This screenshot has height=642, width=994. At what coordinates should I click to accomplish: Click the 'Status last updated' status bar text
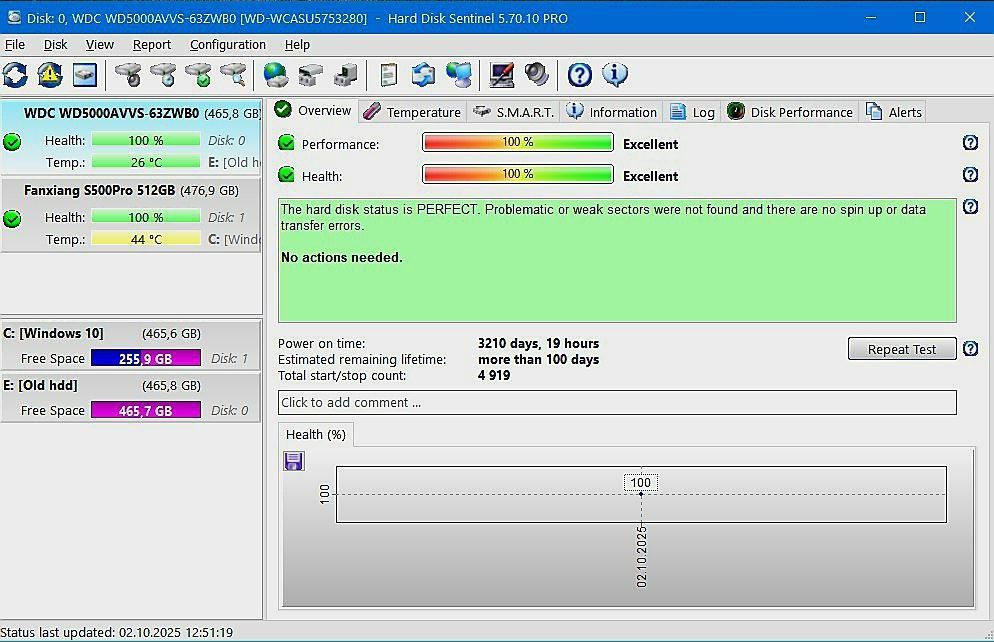coord(117,632)
